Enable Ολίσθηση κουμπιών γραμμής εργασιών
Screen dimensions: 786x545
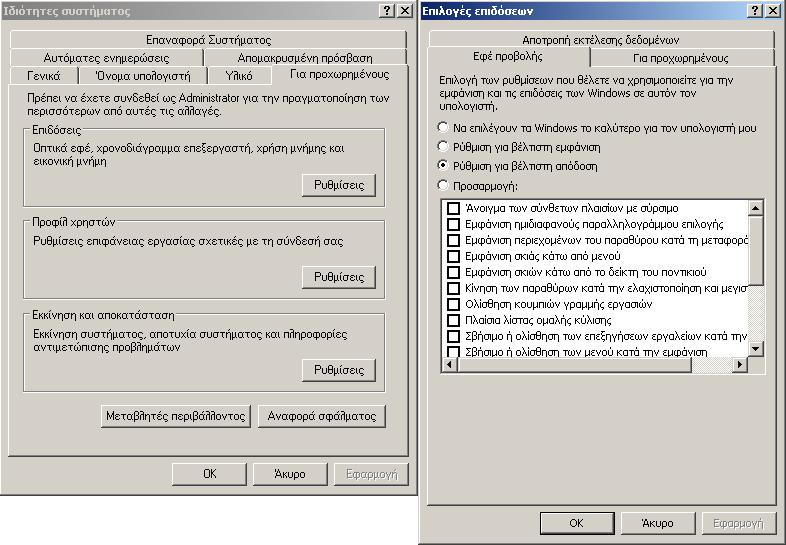tap(453, 304)
